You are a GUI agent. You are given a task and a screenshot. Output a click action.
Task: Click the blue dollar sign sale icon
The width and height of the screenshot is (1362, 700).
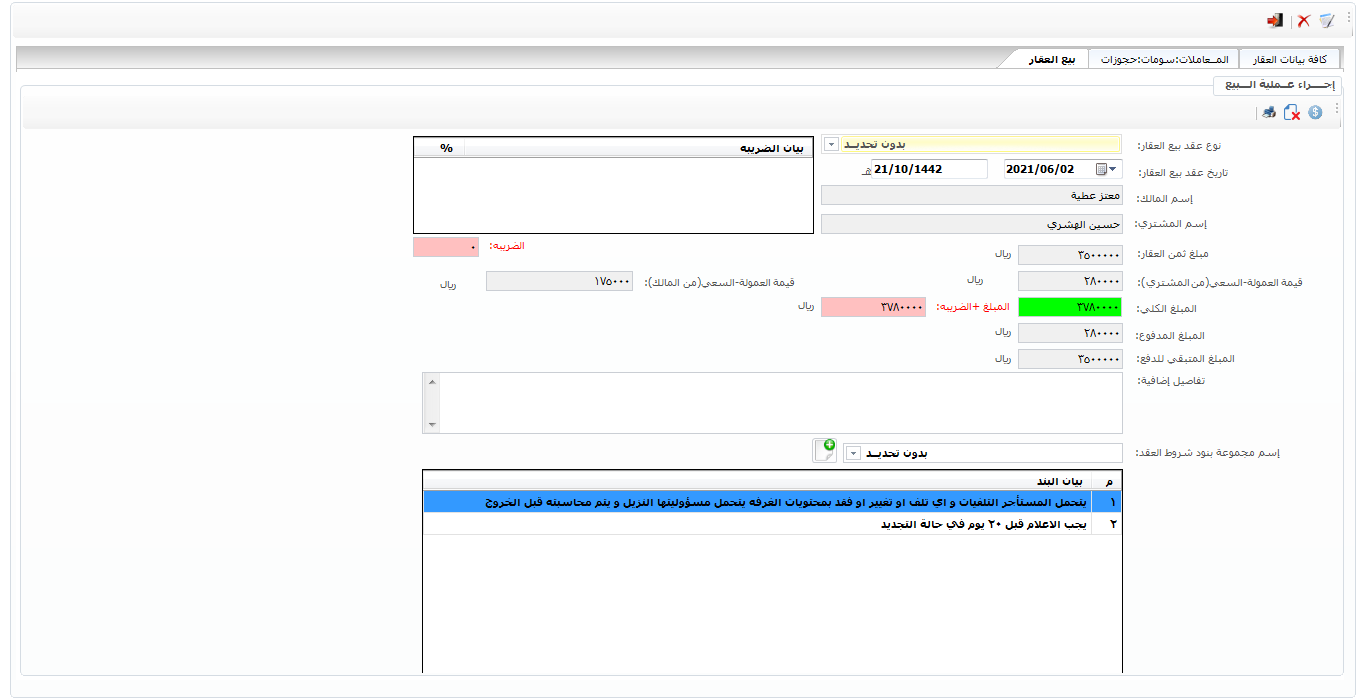[x=1315, y=112]
